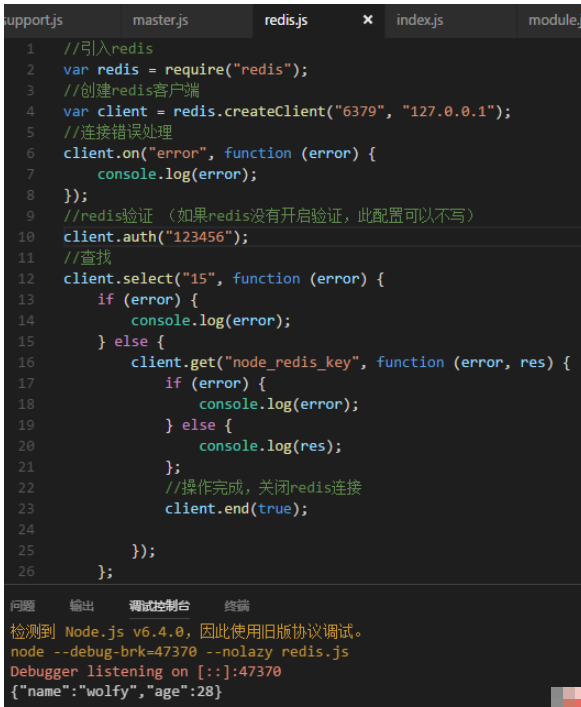Click the 'if (error) {' on line 13
Screen dimensions: 581x707
pyautogui.click(x=147, y=299)
